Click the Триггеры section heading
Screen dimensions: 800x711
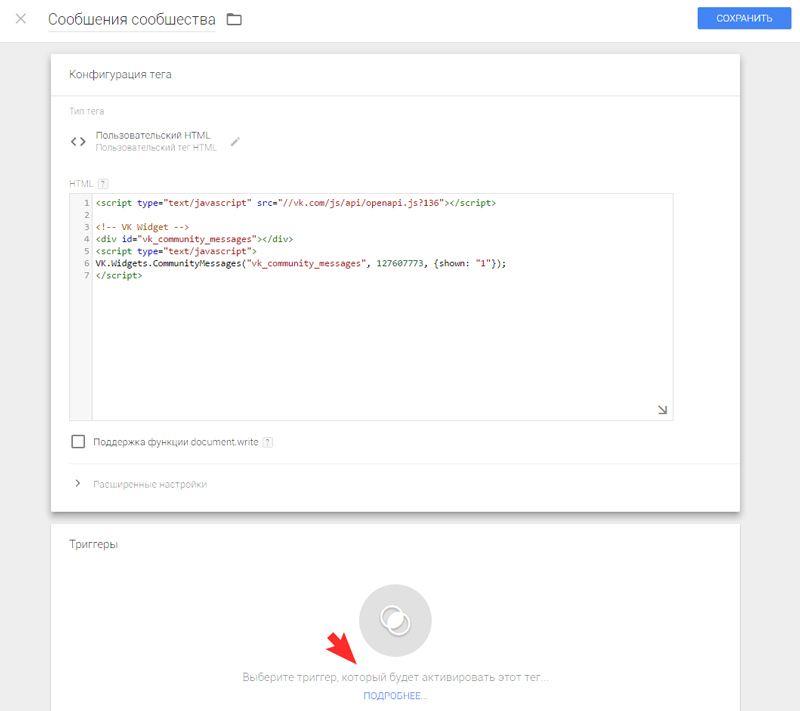pyautogui.click(x=93, y=544)
